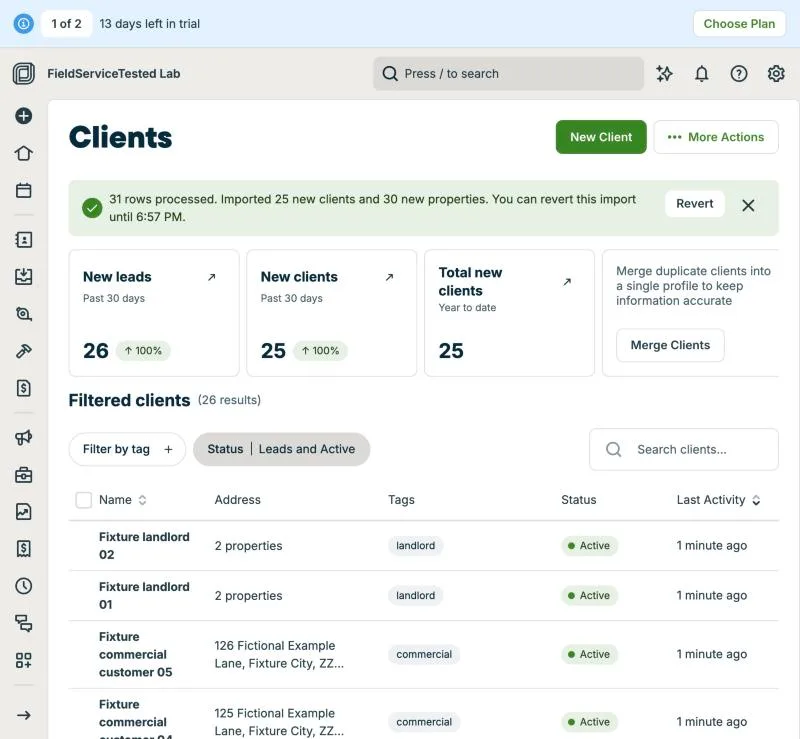The width and height of the screenshot is (800, 739).
Task: Open Fixture landlord 01 client row
Action: point(423,596)
